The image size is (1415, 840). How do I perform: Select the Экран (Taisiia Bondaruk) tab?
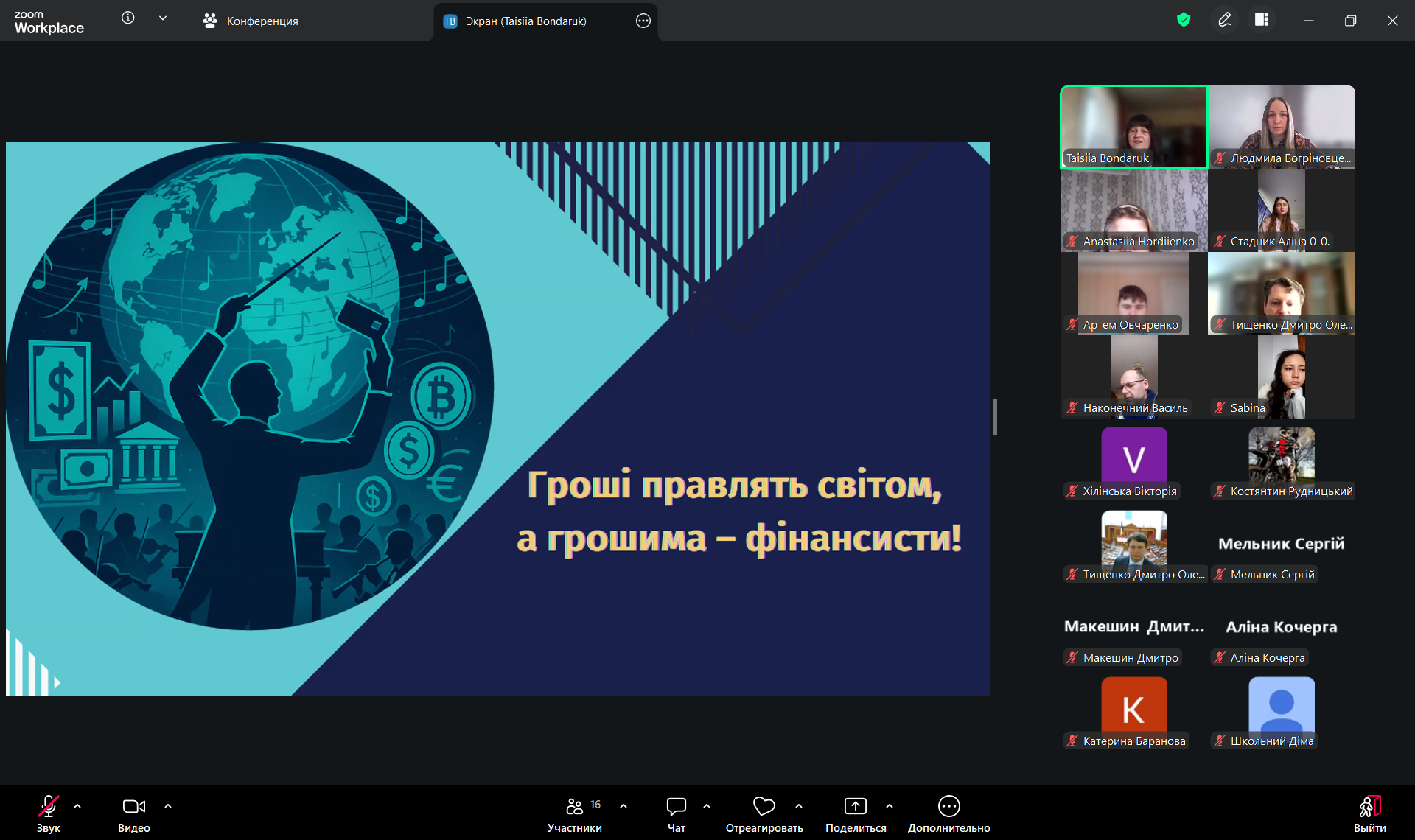click(x=525, y=21)
